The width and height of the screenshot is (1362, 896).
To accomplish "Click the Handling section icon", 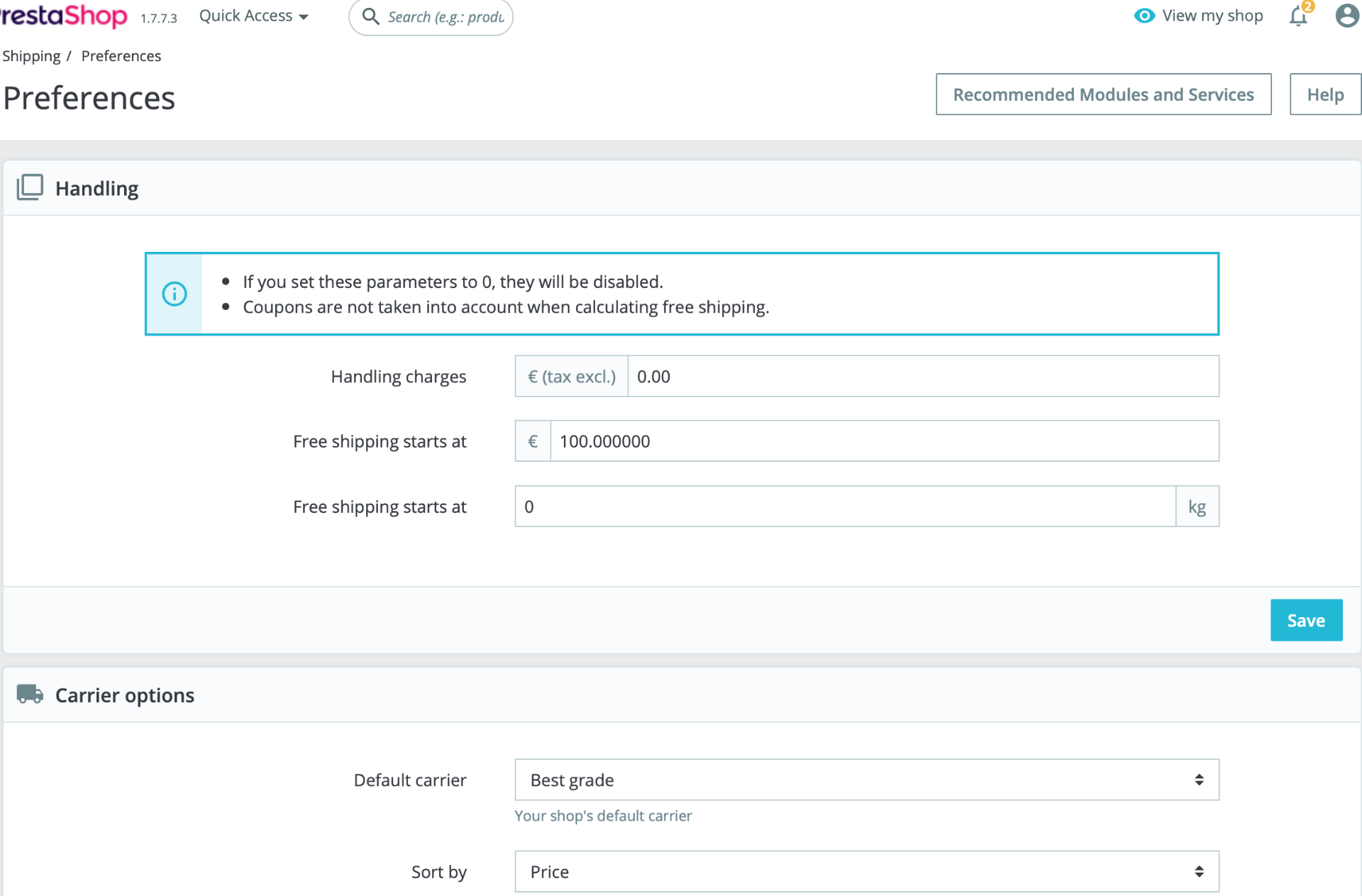I will coord(30,188).
